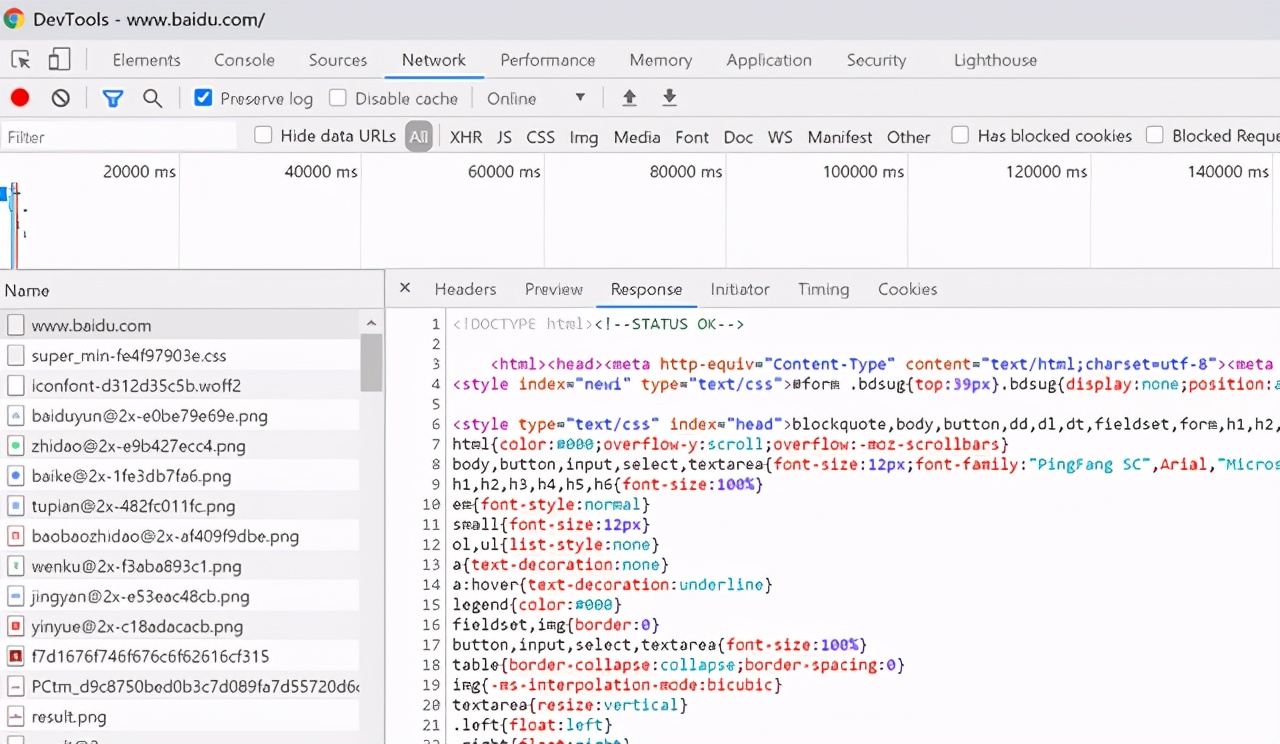Open the Headers tab
The image size is (1280, 744).
click(x=465, y=289)
